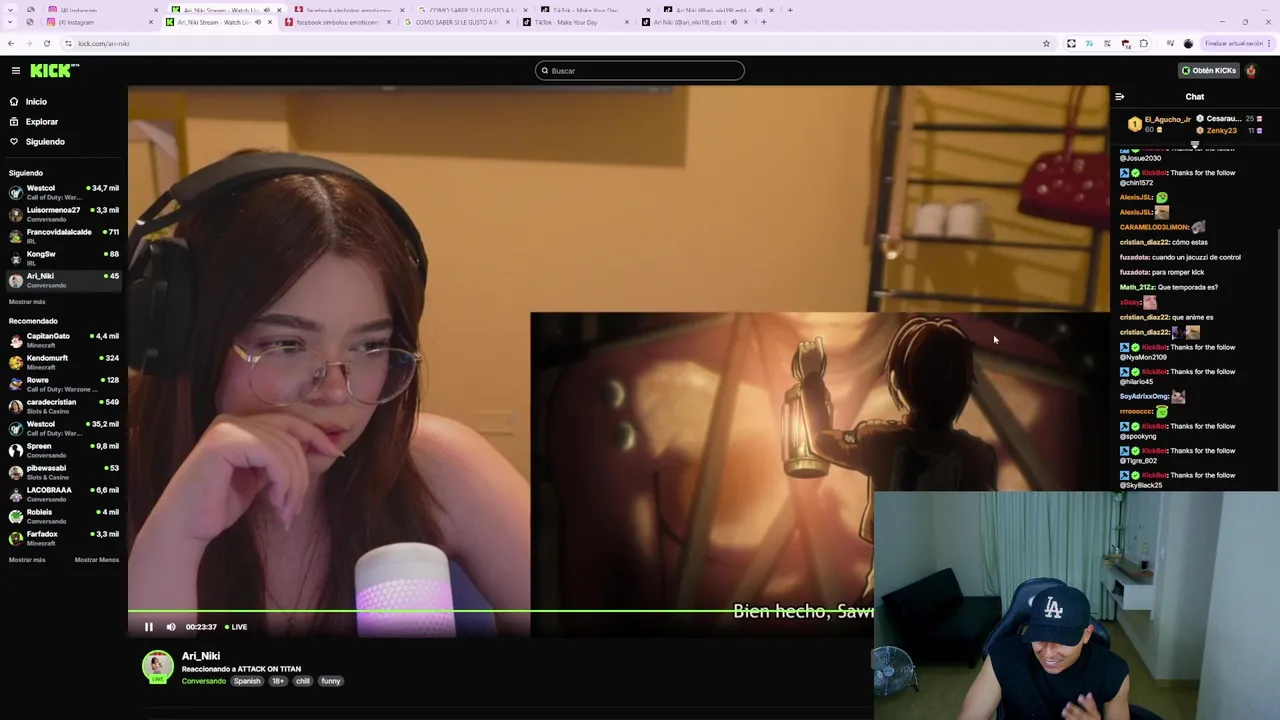The width and height of the screenshot is (1280, 720).
Task: Switch to COMO SABER SI LE GUSTO tab
Action: 456,22
